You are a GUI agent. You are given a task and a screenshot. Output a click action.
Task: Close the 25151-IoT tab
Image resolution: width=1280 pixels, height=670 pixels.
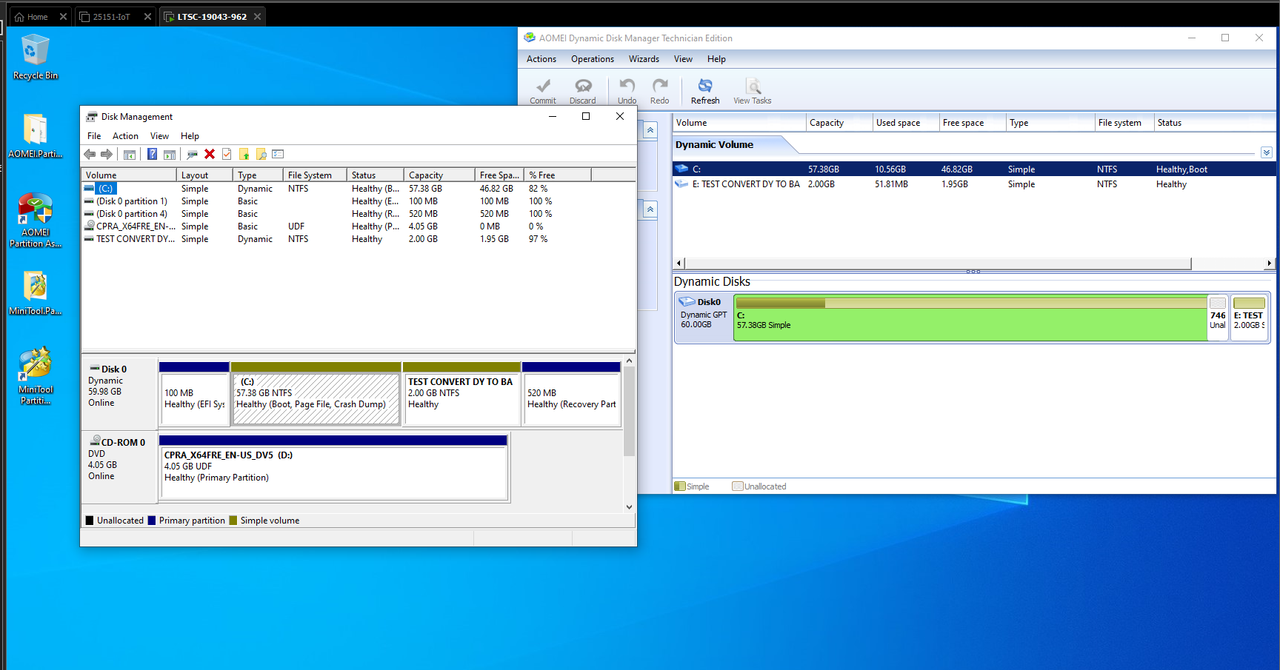point(147,17)
